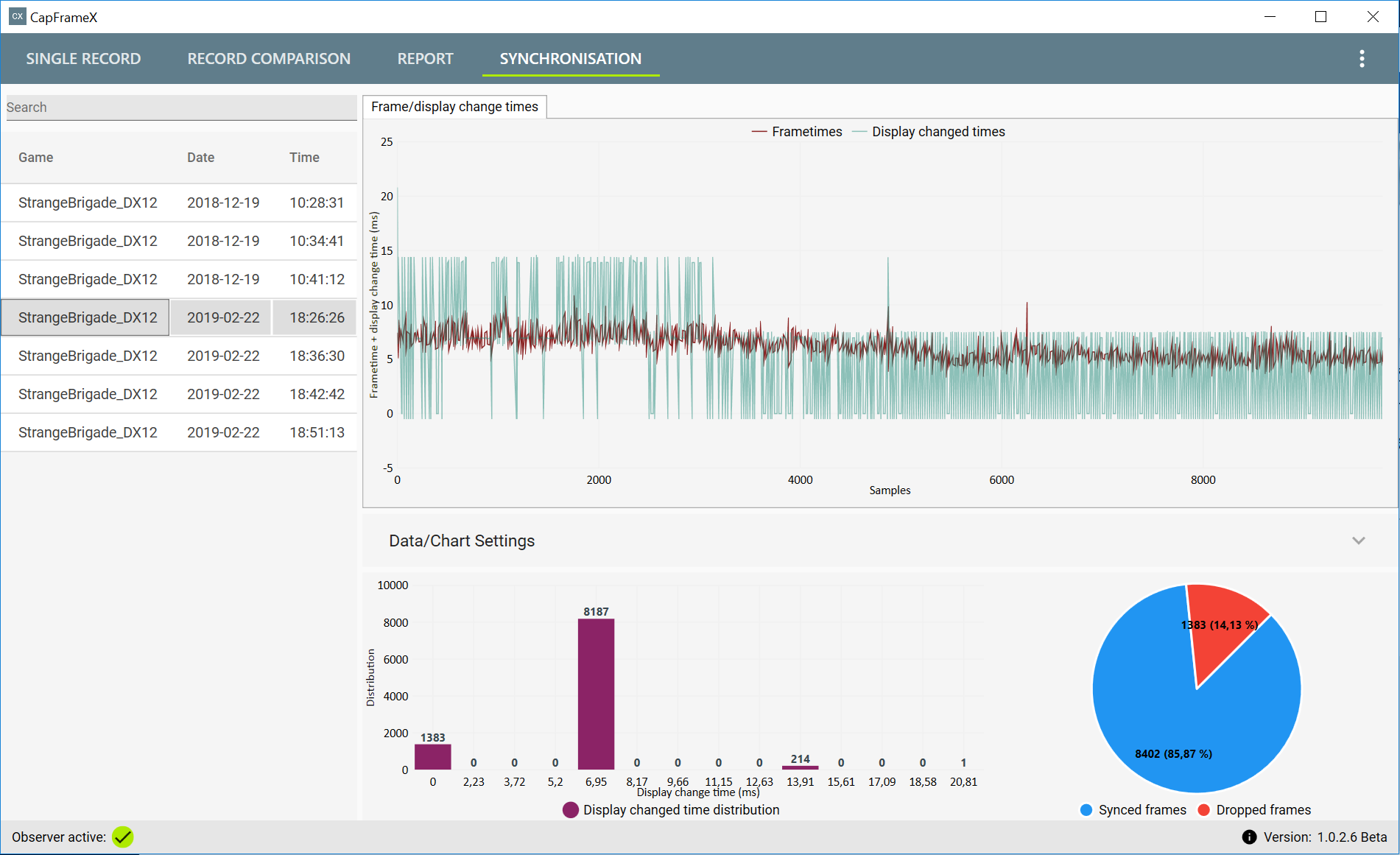Click the version info icon

coord(1249,837)
